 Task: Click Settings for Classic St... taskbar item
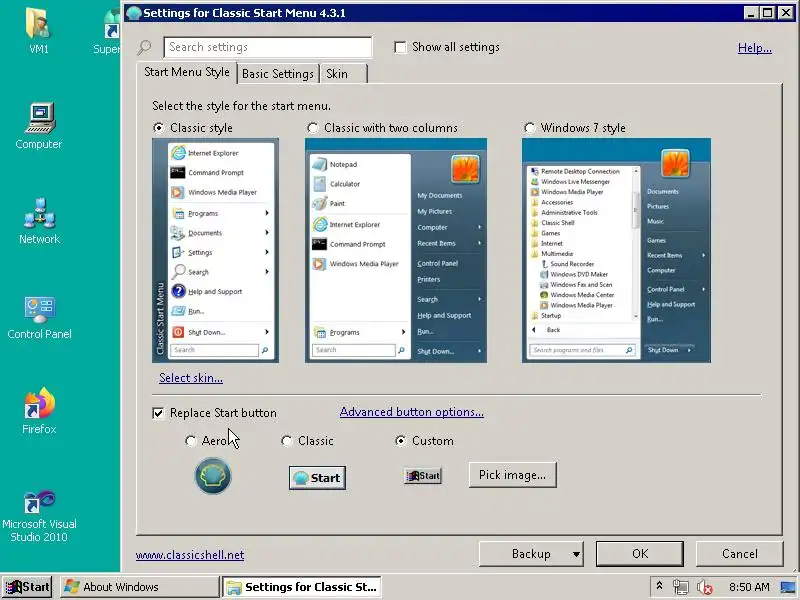[302, 587]
